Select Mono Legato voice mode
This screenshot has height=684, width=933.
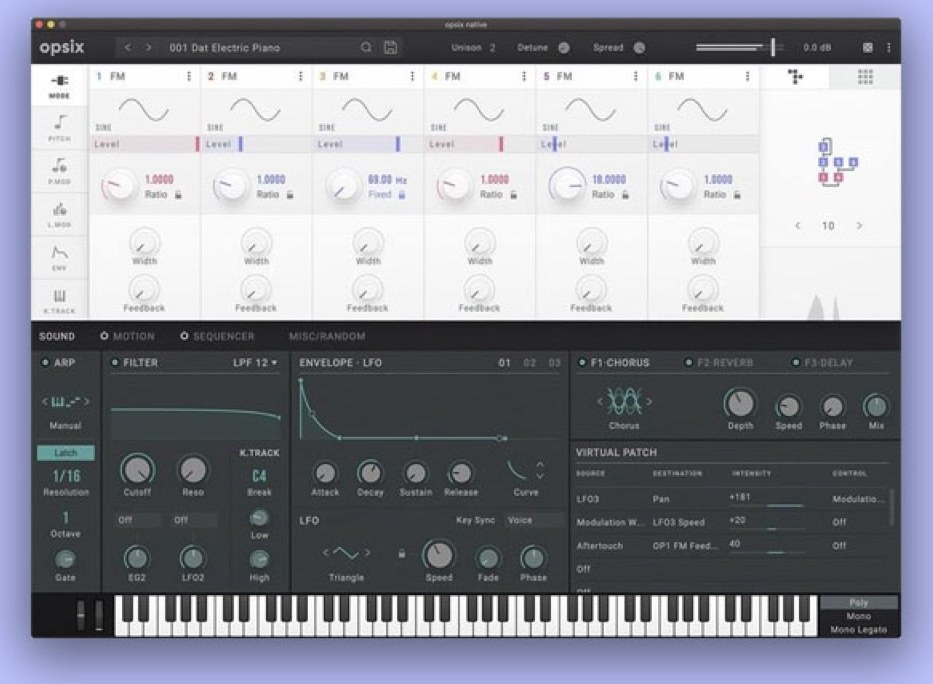click(x=859, y=629)
